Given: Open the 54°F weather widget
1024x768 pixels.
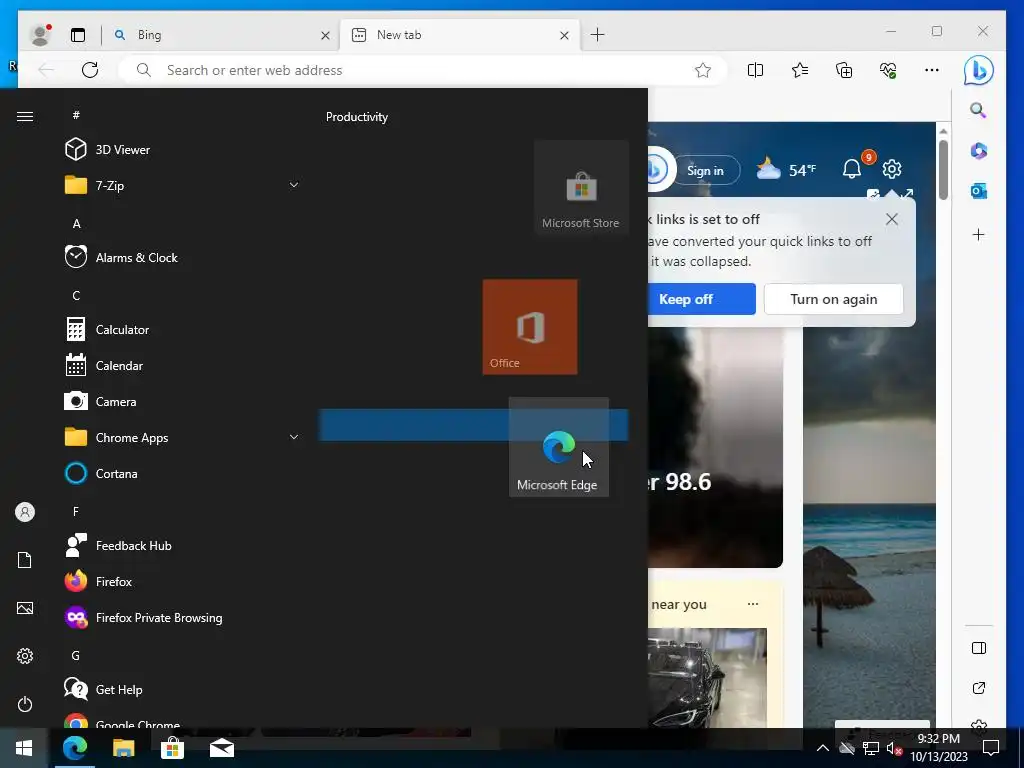Looking at the screenshot, I should tap(786, 170).
